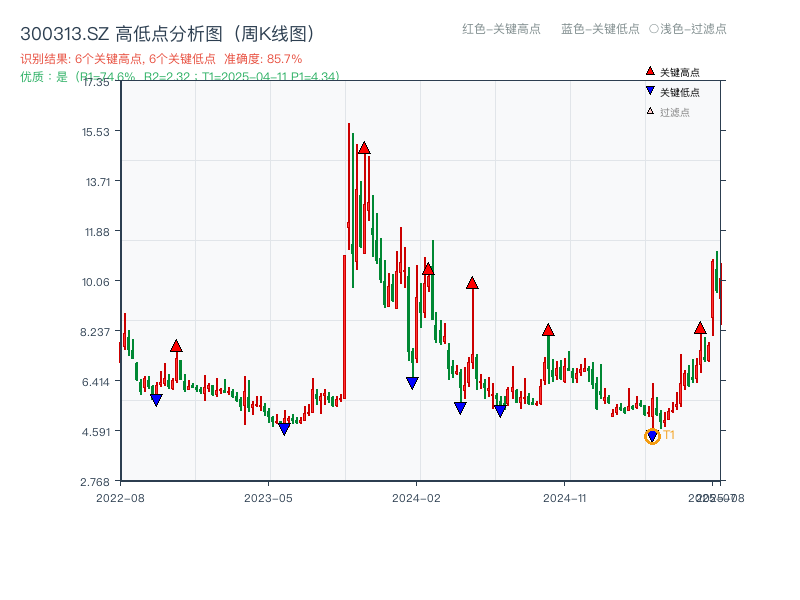Click the red marker near the 2024-02 double top
Image resolution: width=800 pixels, height=600 pixels.
click(429, 267)
